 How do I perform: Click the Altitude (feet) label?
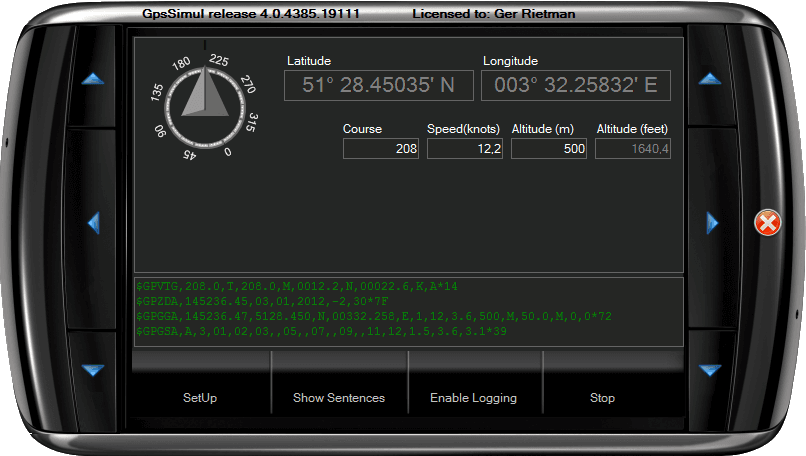pyautogui.click(x=632, y=129)
